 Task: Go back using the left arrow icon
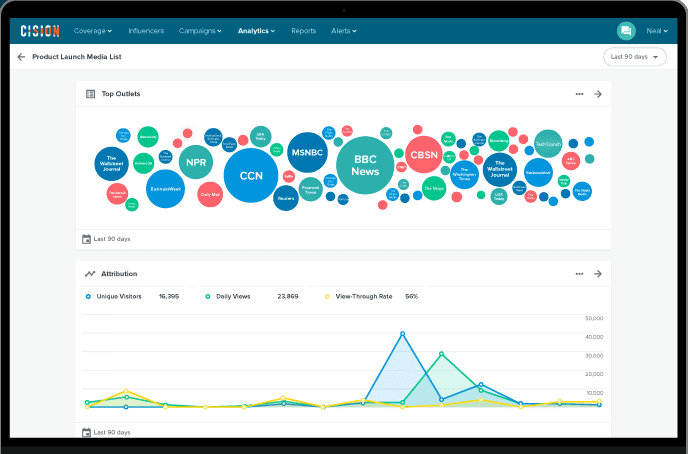pyautogui.click(x=21, y=57)
